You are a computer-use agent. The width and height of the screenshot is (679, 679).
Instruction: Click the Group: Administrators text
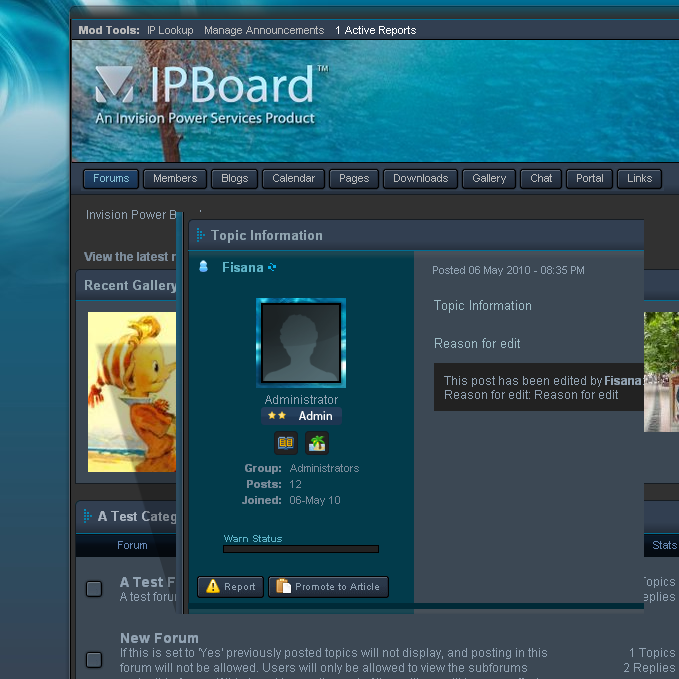pyautogui.click(x=301, y=468)
